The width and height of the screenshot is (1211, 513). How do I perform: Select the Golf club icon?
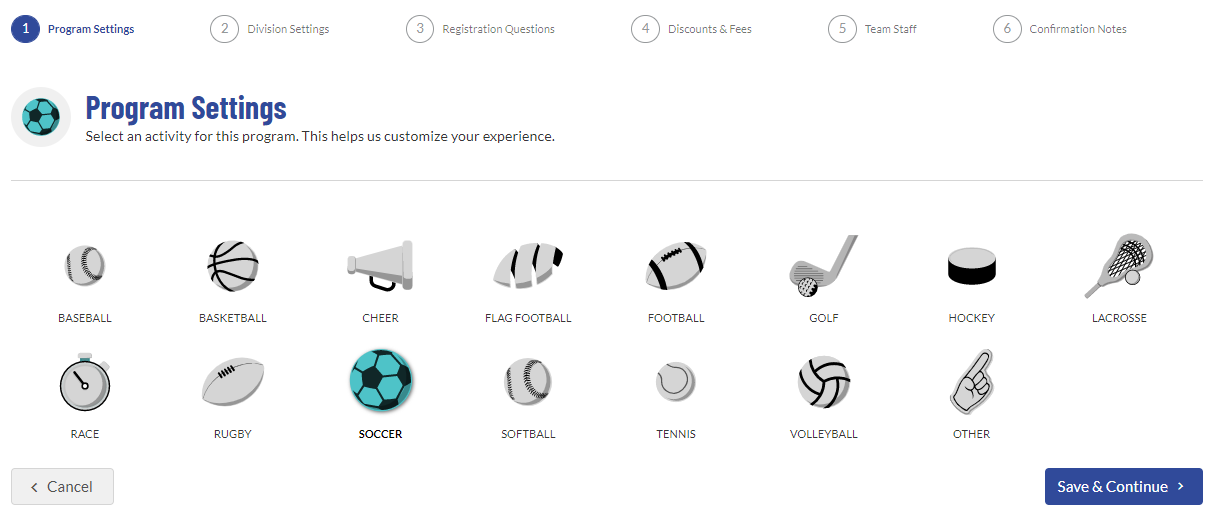[x=823, y=266]
